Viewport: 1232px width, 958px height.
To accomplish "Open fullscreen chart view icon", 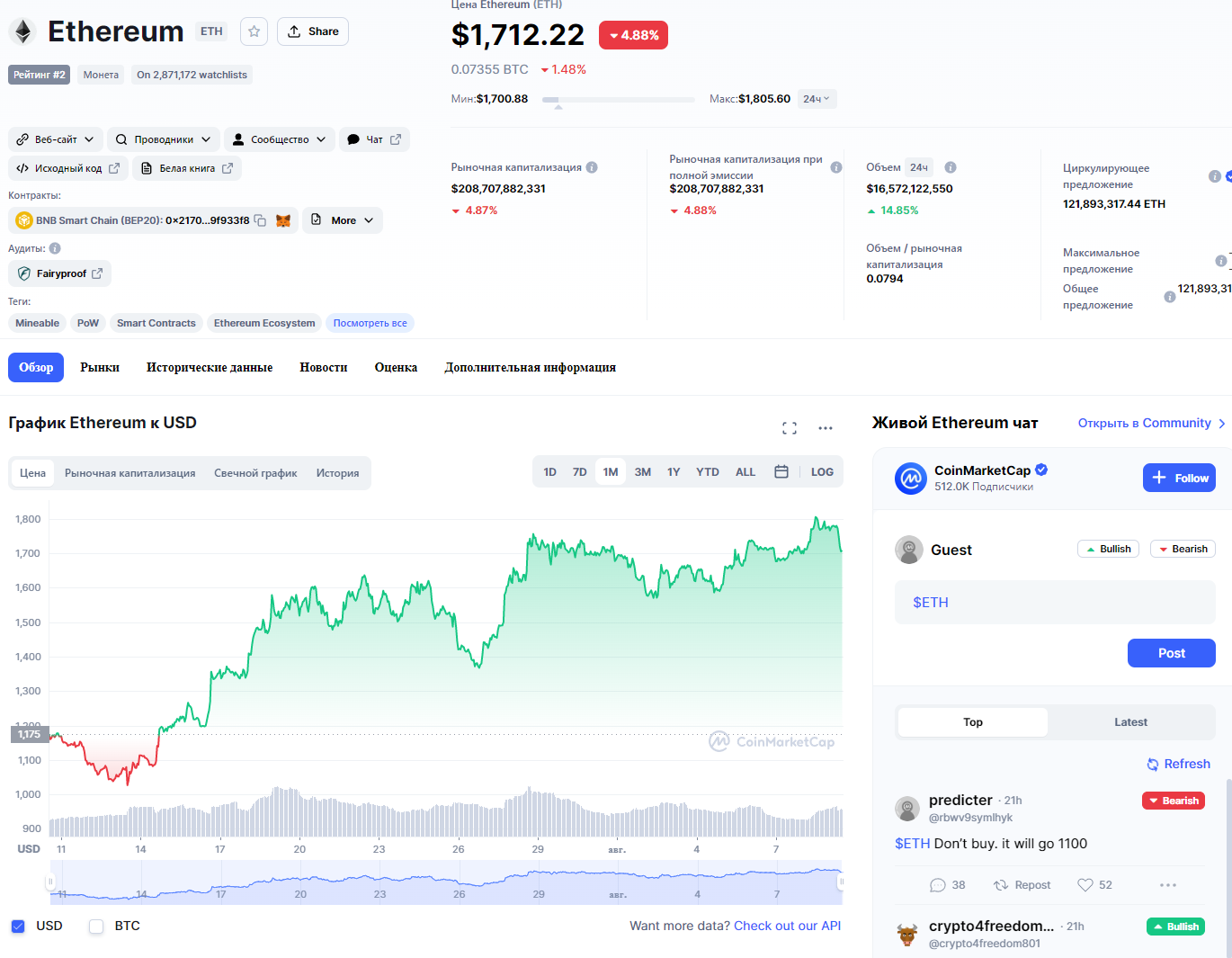I will click(x=790, y=428).
